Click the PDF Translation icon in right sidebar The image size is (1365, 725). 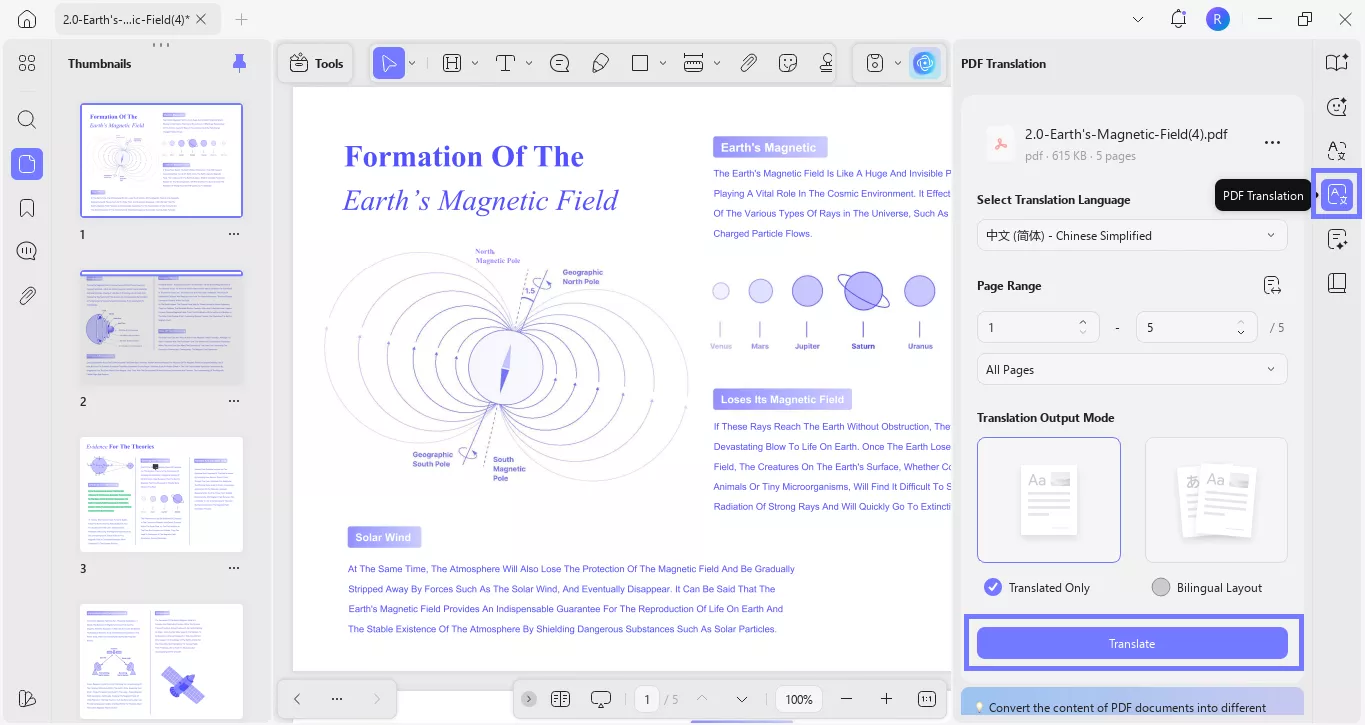click(1336, 195)
